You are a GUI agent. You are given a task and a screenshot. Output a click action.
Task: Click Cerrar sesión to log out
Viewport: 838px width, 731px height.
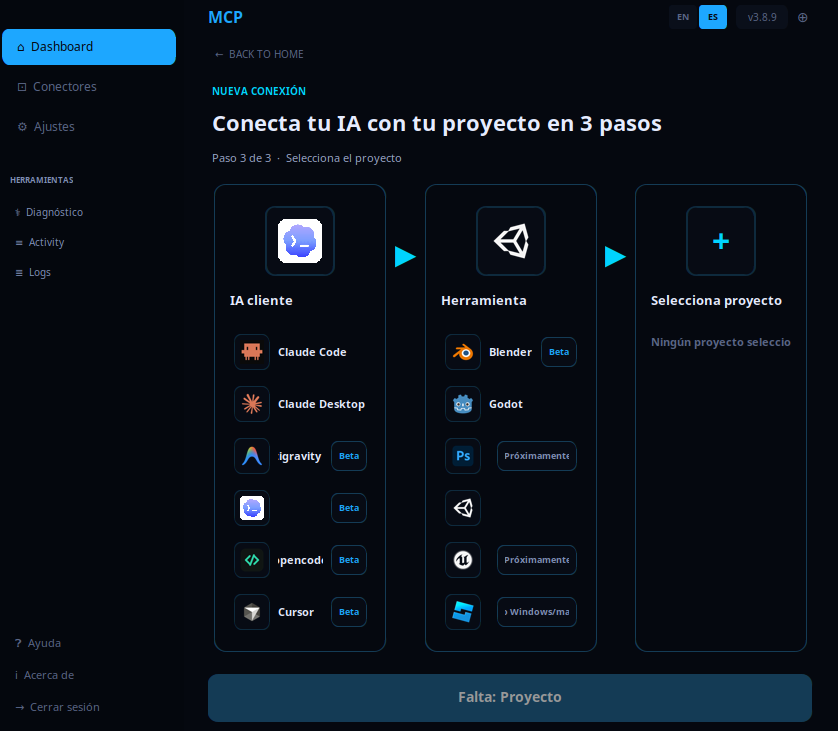coord(57,707)
